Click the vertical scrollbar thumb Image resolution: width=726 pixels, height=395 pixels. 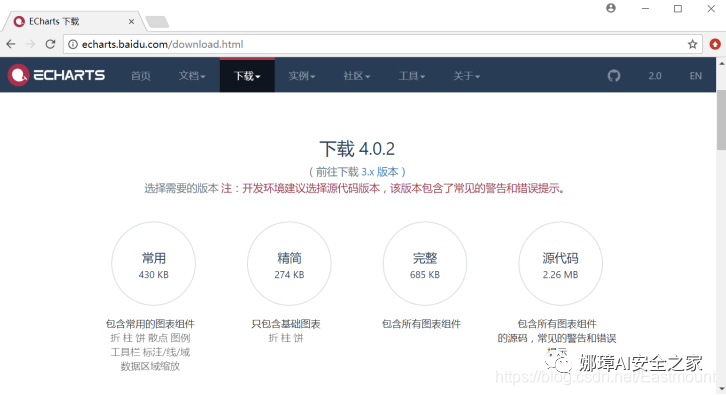click(x=721, y=119)
